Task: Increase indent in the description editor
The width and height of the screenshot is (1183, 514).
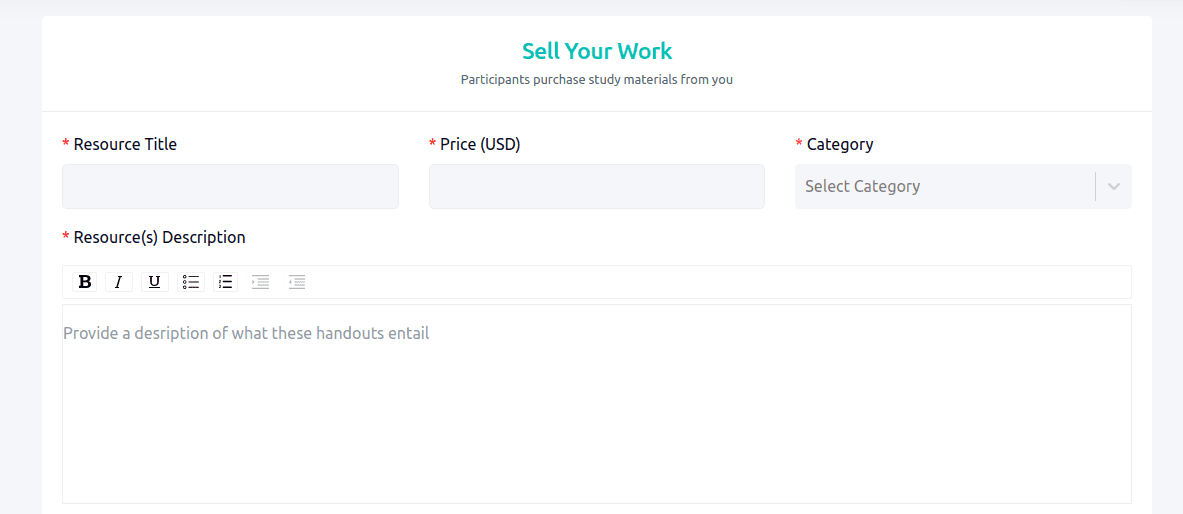Action: coord(260,282)
